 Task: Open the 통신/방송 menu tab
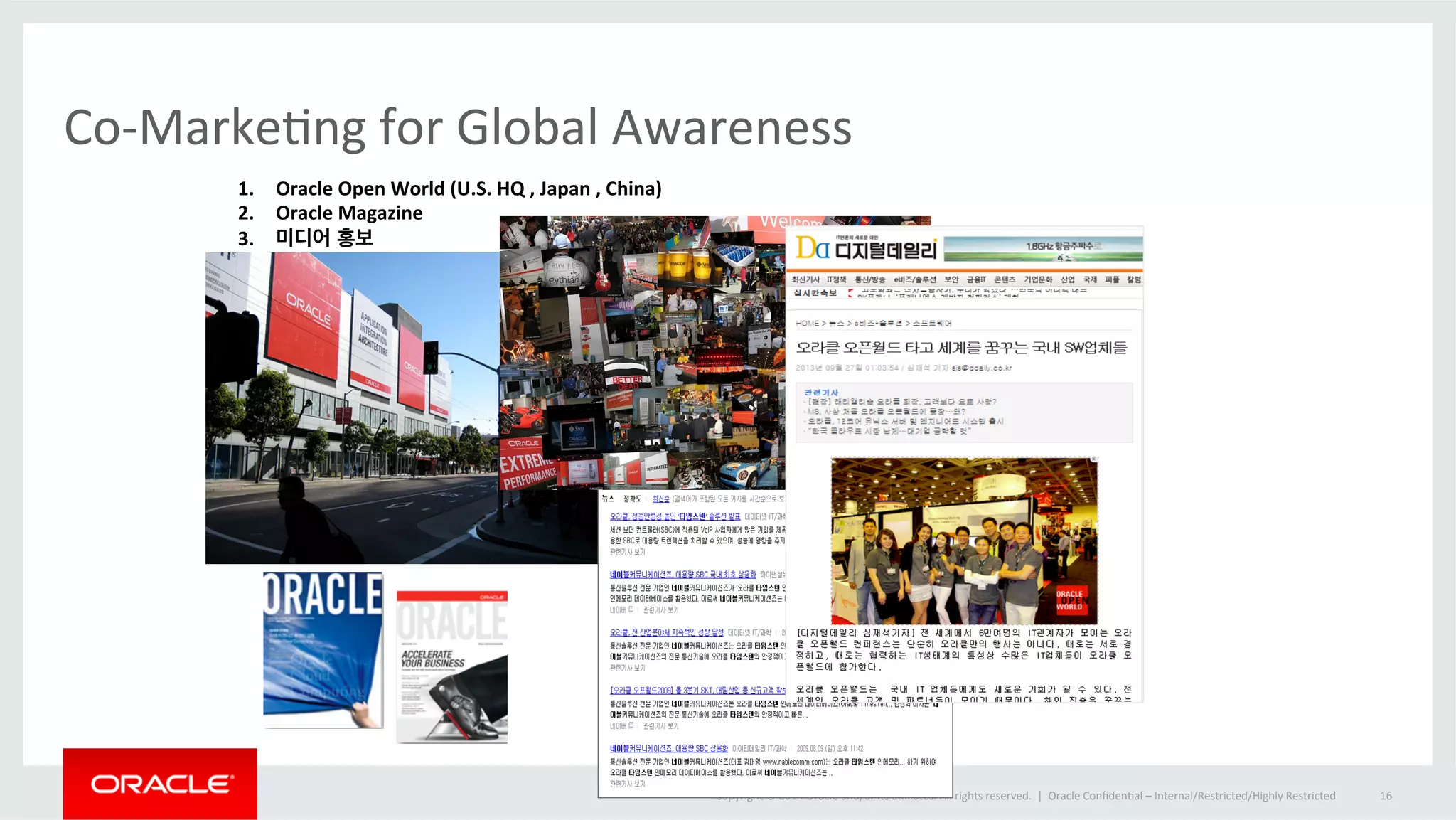(x=869, y=279)
